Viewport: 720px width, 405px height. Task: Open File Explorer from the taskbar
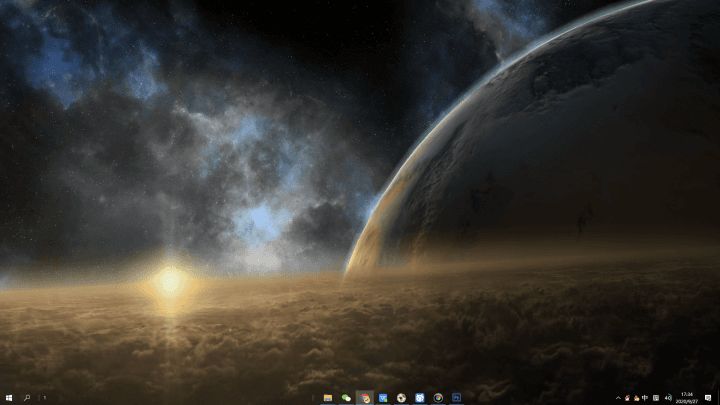click(x=328, y=398)
